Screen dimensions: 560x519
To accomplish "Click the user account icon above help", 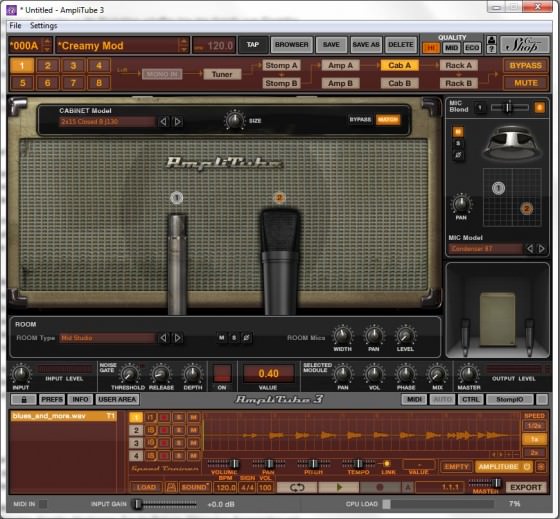I will click(x=491, y=40).
